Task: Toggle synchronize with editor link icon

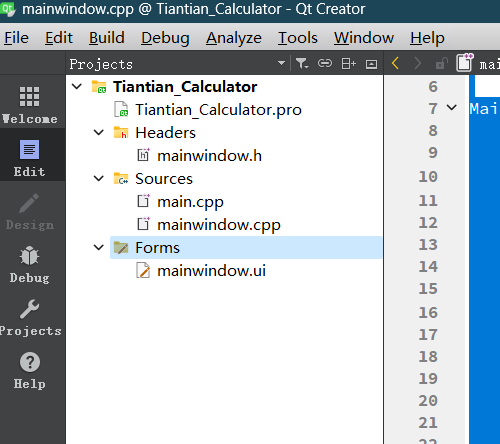Action: tap(325, 63)
